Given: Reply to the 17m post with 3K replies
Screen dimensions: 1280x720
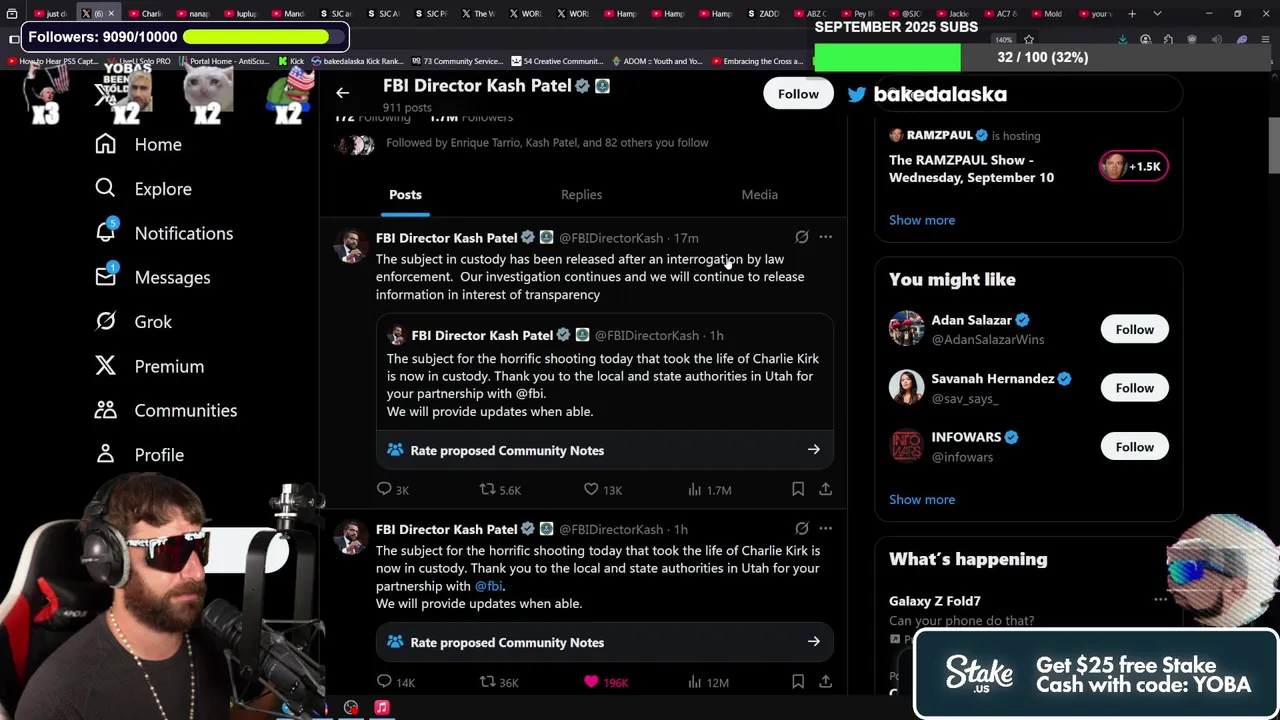Looking at the screenshot, I should click(392, 489).
